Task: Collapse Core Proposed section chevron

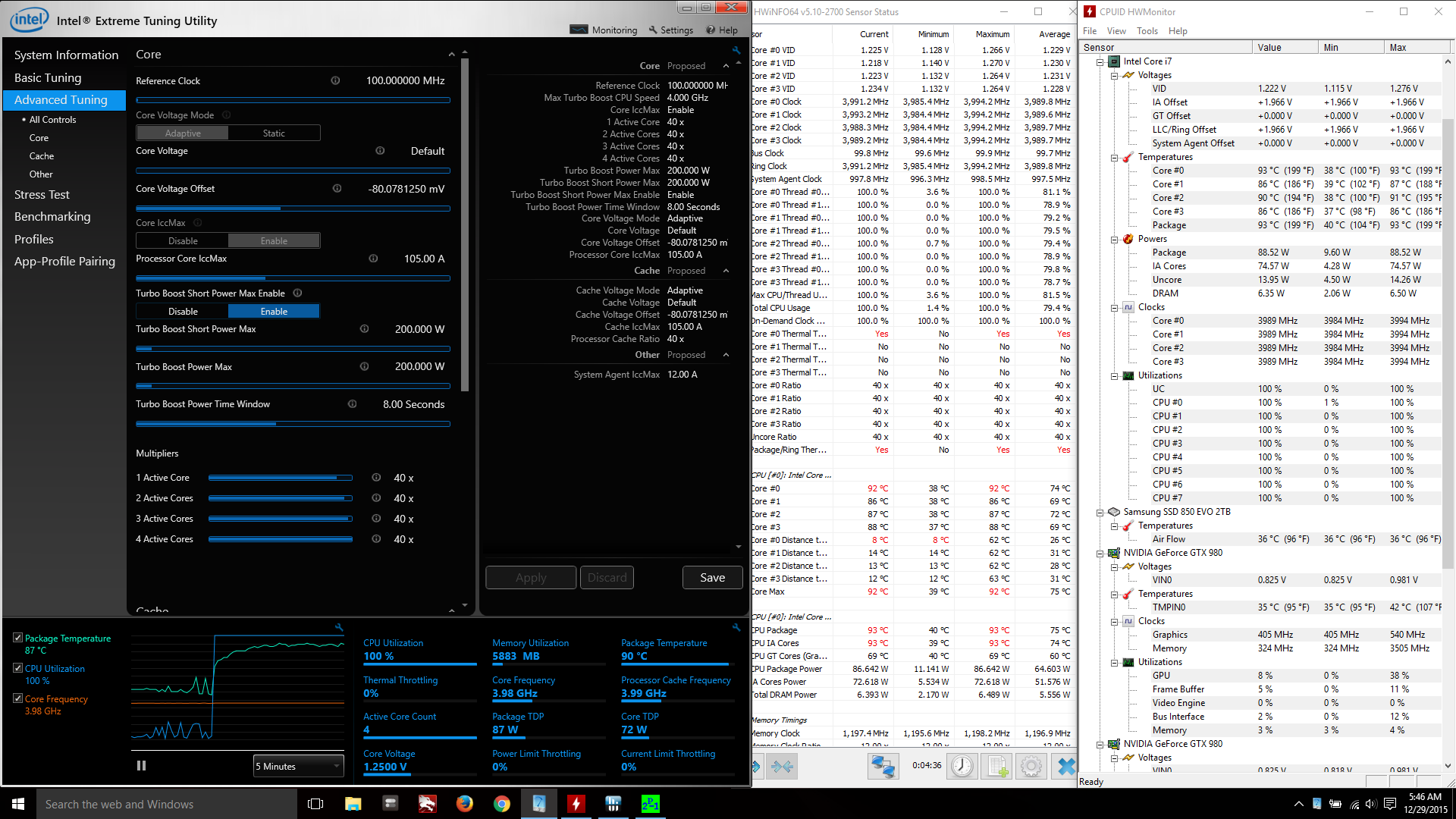Action: (726, 66)
